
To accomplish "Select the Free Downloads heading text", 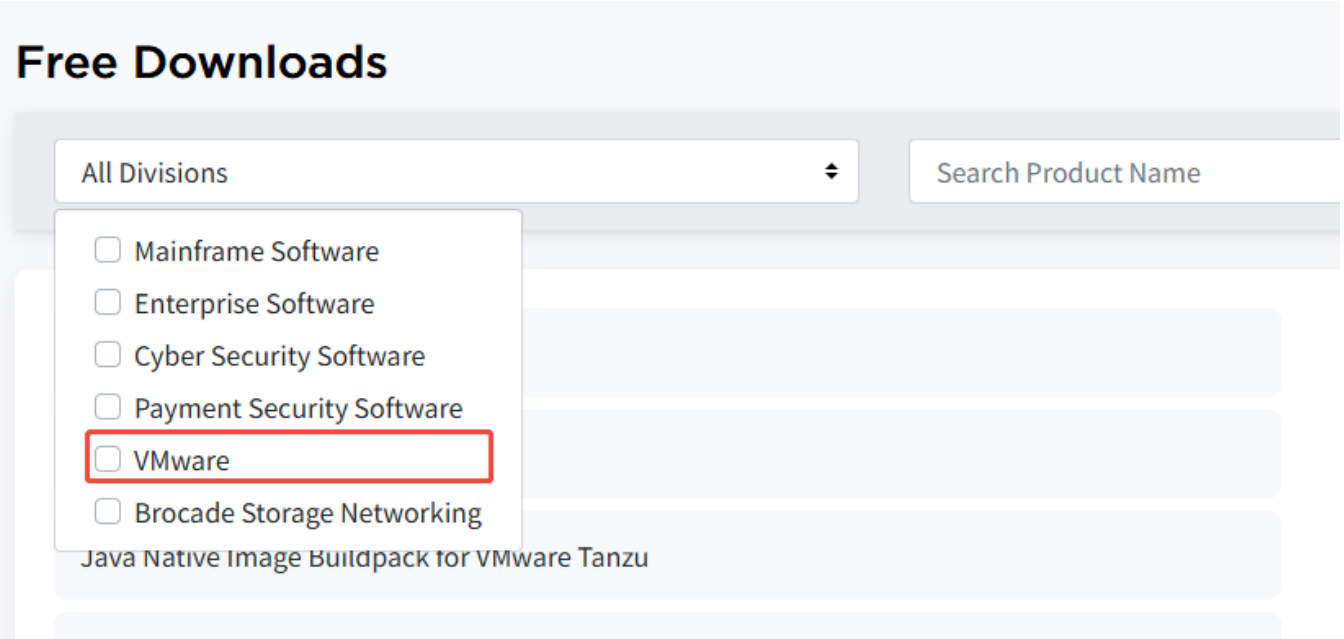I will click(x=202, y=62).
